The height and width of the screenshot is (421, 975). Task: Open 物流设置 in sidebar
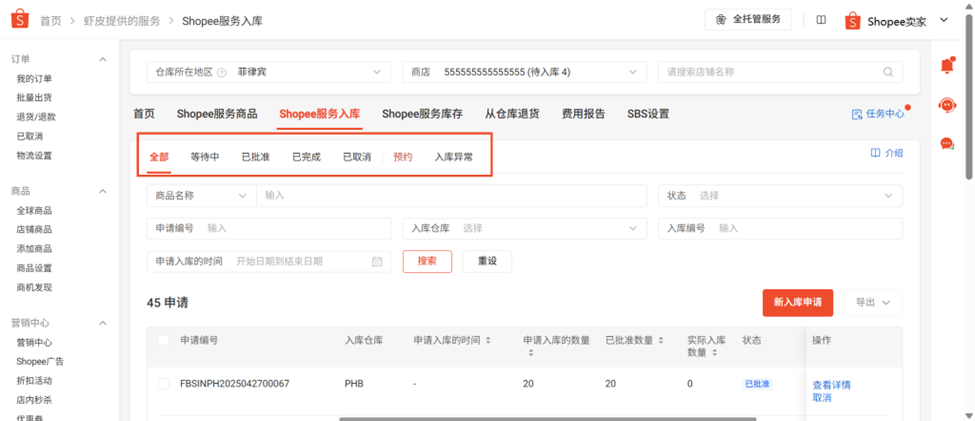point(34,155)
